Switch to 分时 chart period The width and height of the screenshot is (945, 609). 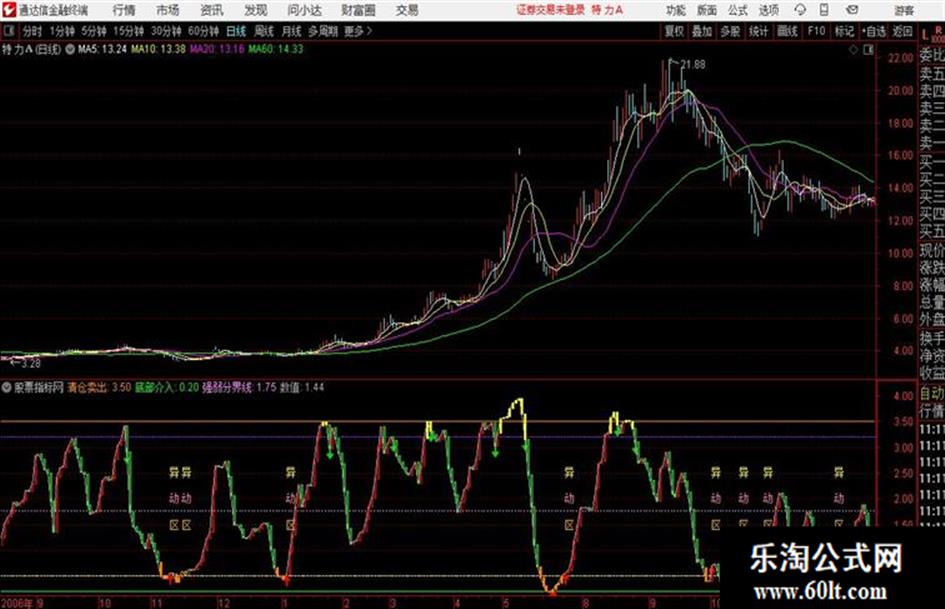tap(32, 31)
